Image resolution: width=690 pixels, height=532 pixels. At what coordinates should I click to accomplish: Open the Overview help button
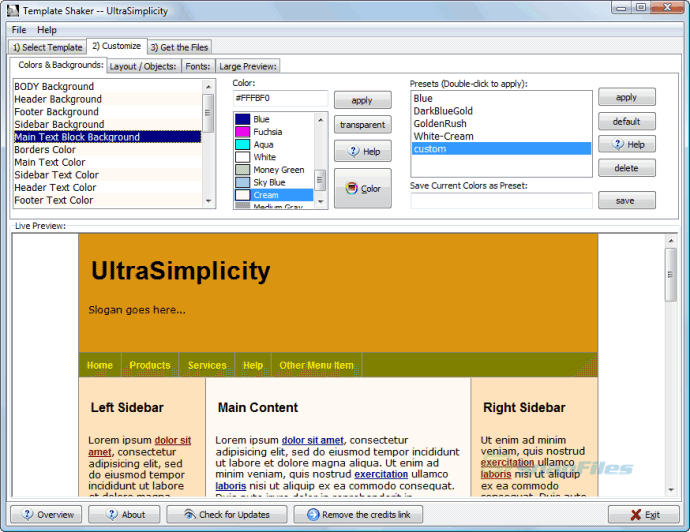(x=46, y=514)
